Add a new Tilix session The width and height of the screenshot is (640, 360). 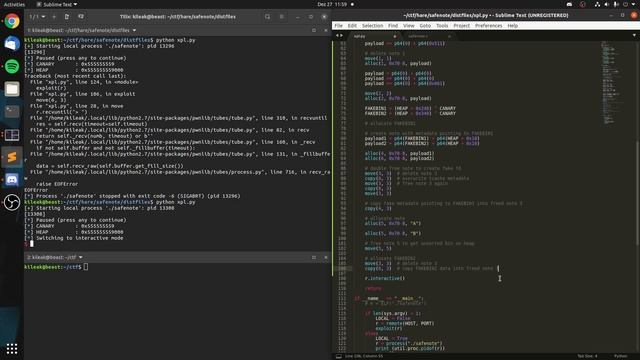pos(54,17)
